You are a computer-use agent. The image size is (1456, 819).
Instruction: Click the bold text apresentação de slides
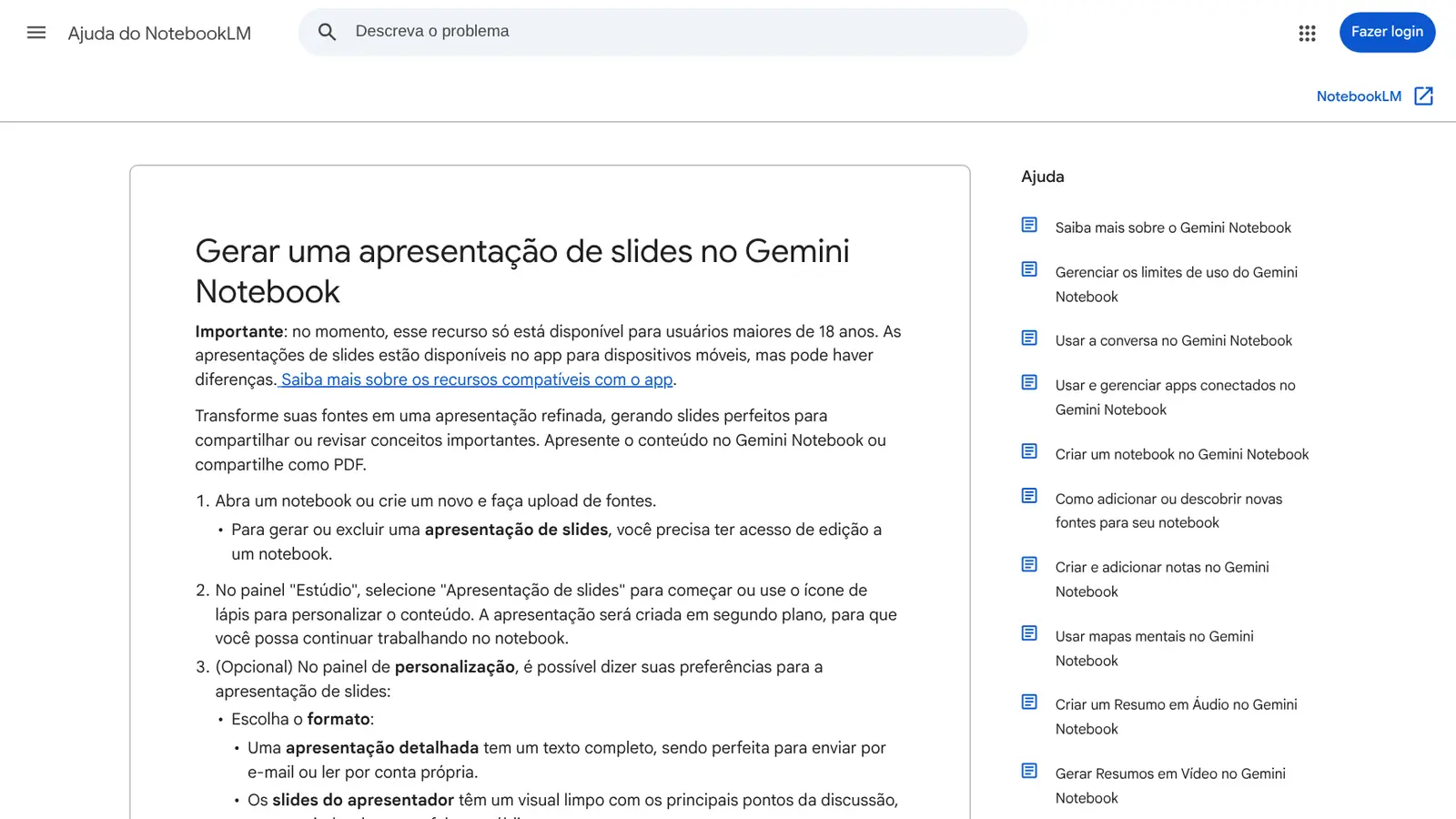pyautogui.click(x=516, y=530)
